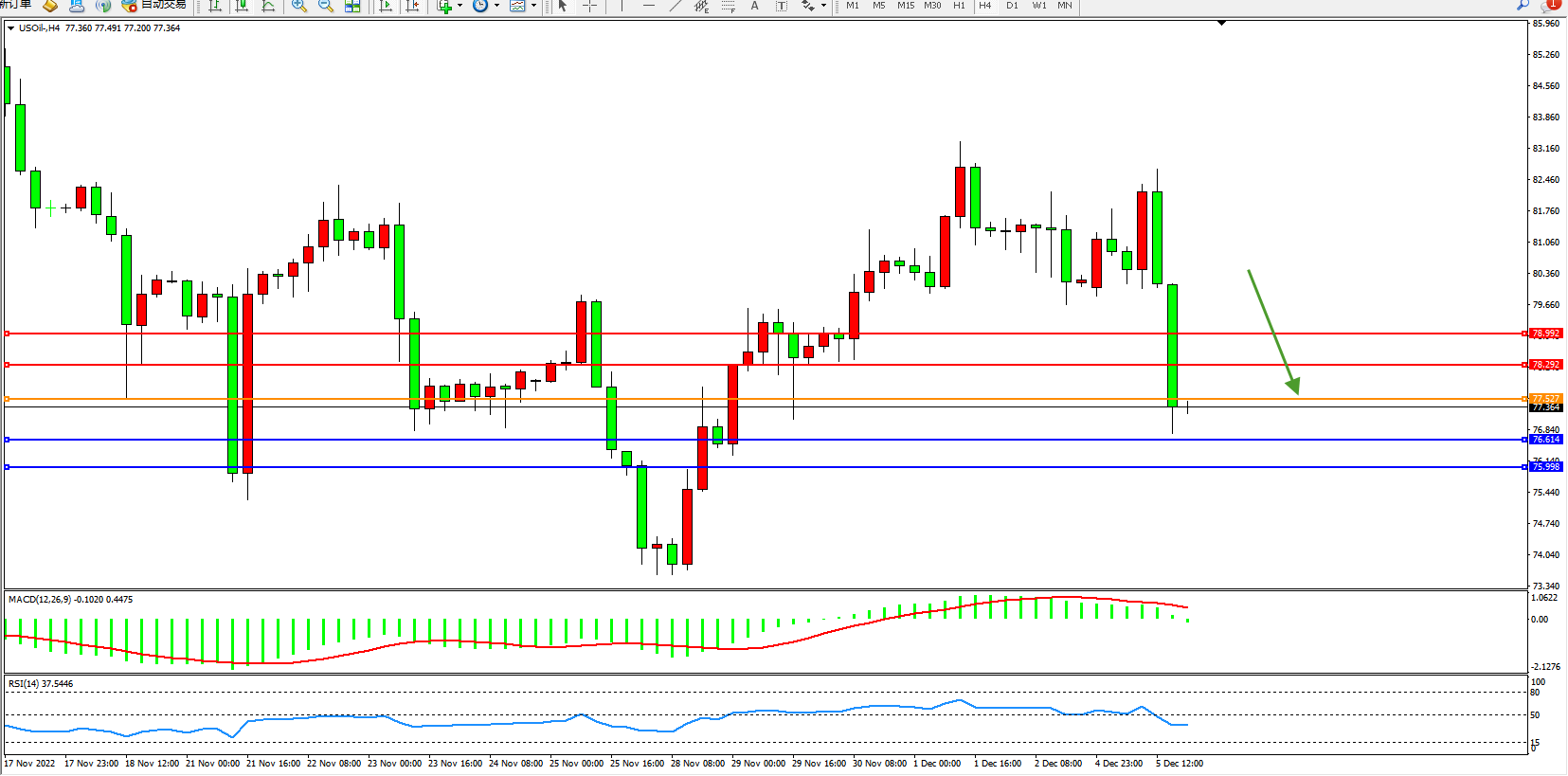The width and height of the screenshot is (1568, 776).
Task: Open the add indicators dropdown arrow
Action: click(460, 6)
